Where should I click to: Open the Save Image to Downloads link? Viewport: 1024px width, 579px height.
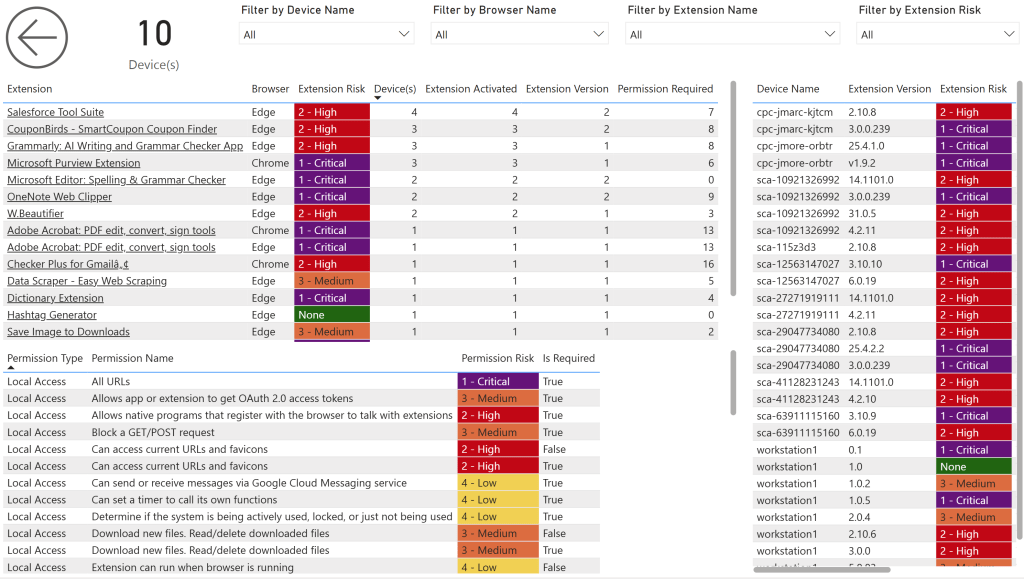pos(68,332)
